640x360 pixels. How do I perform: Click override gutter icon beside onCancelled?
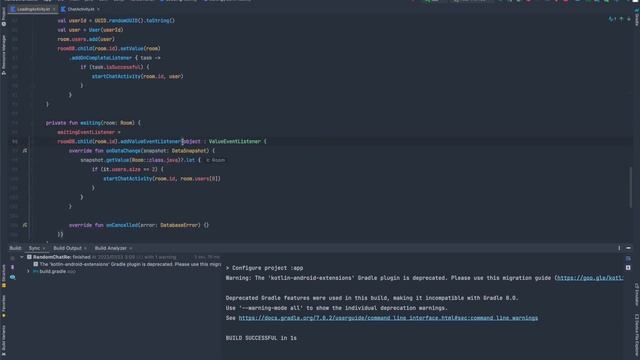coord(25,225)
